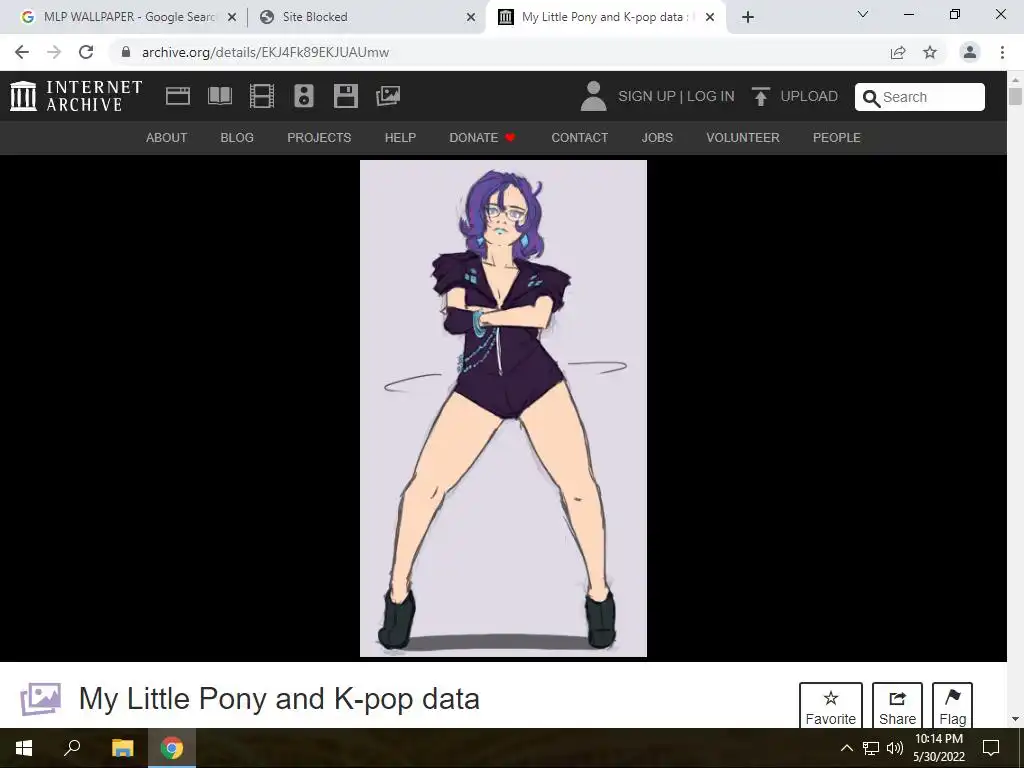Image resolution: width=1024 pixels, height=768 pixels.
Task: Flag this item
Action: tap(952, 705)
